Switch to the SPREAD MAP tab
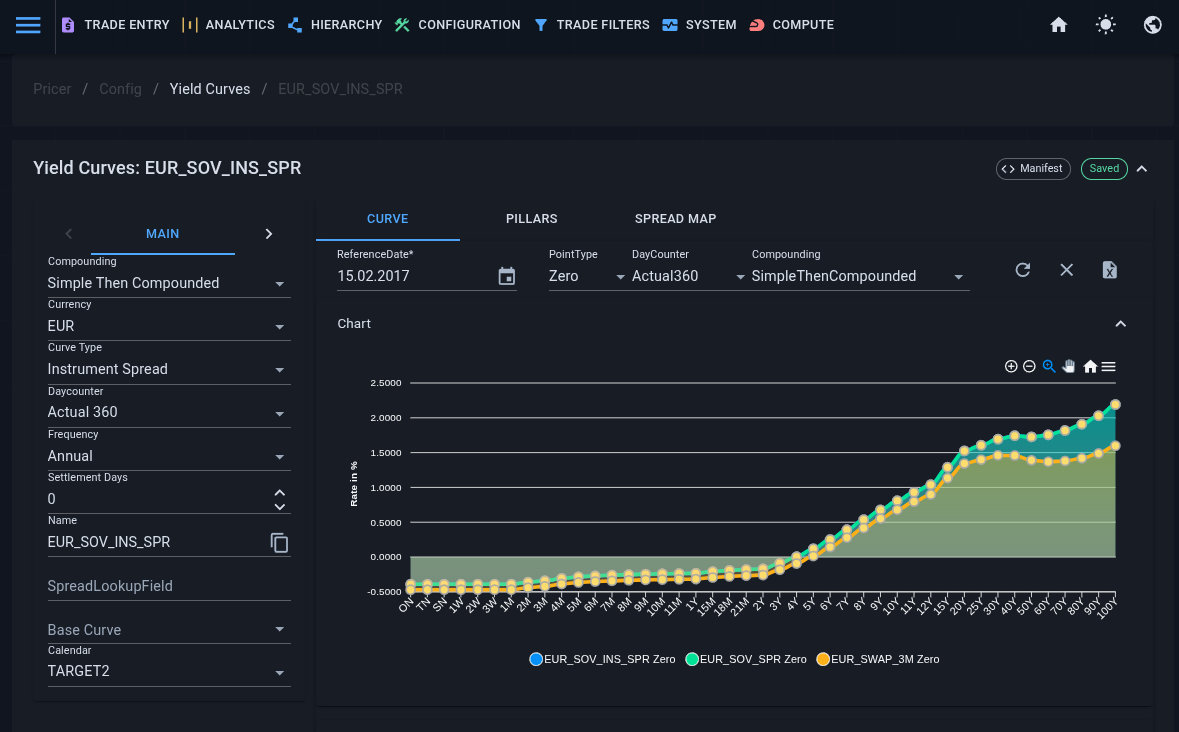 (x=675, y=219)
